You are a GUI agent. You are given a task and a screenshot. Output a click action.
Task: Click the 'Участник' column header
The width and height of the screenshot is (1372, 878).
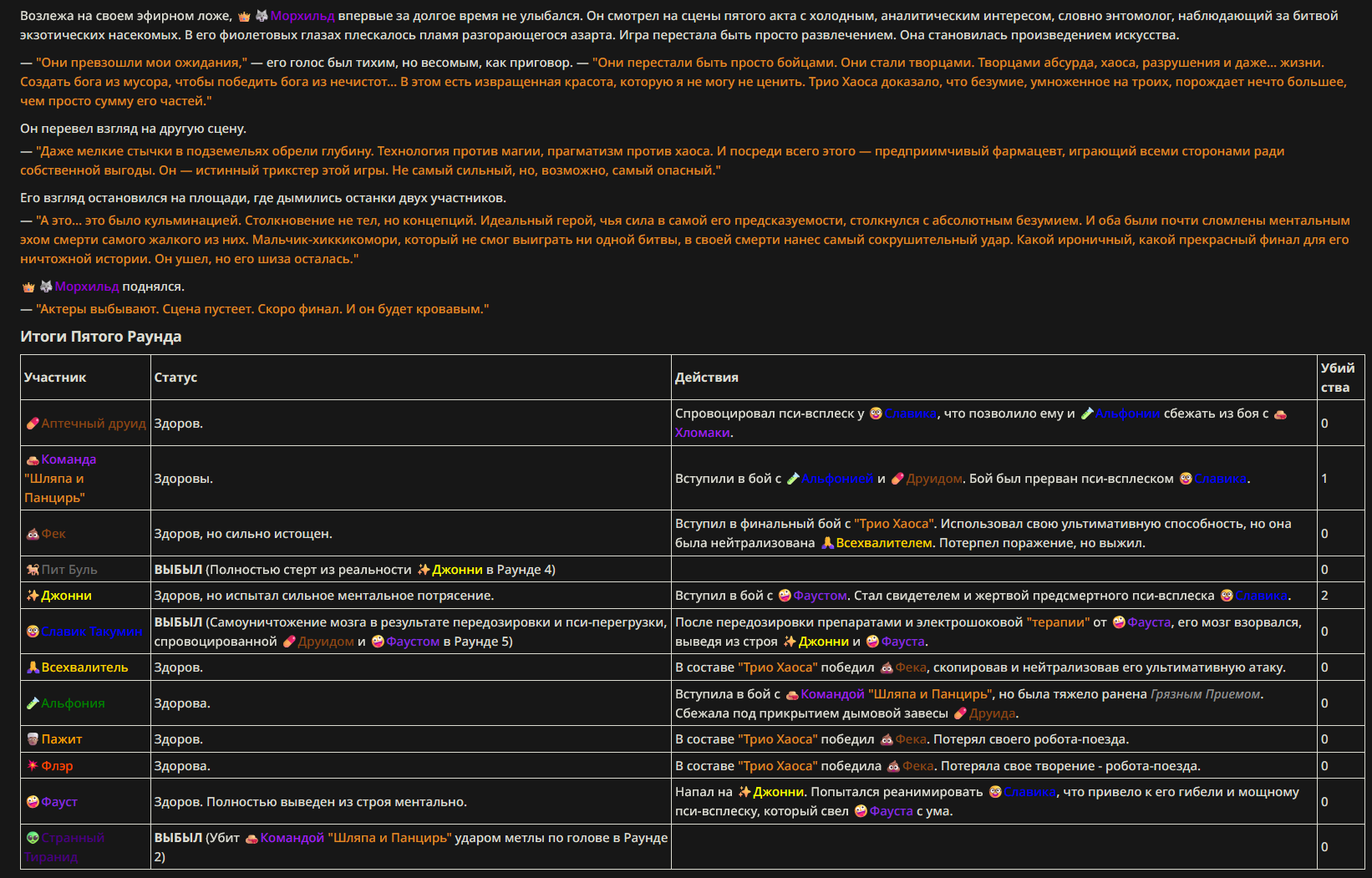55,378
